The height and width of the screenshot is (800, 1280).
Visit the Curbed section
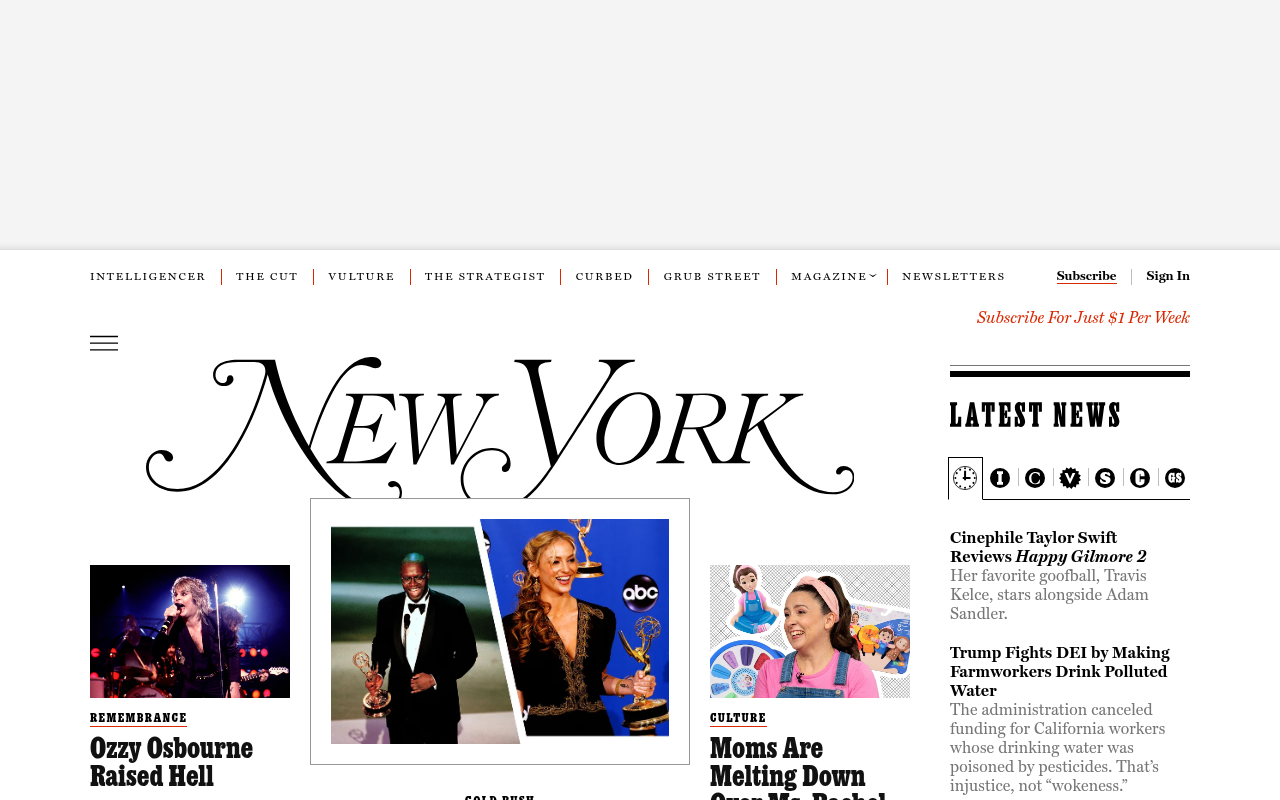[604, 277]
